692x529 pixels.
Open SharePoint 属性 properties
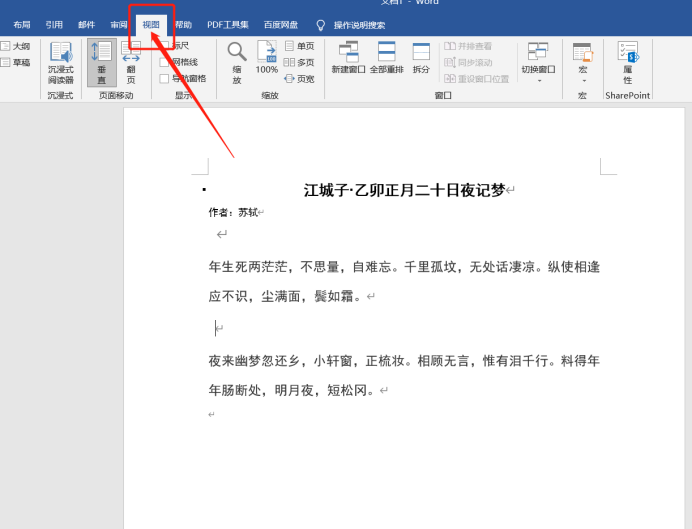628,63
